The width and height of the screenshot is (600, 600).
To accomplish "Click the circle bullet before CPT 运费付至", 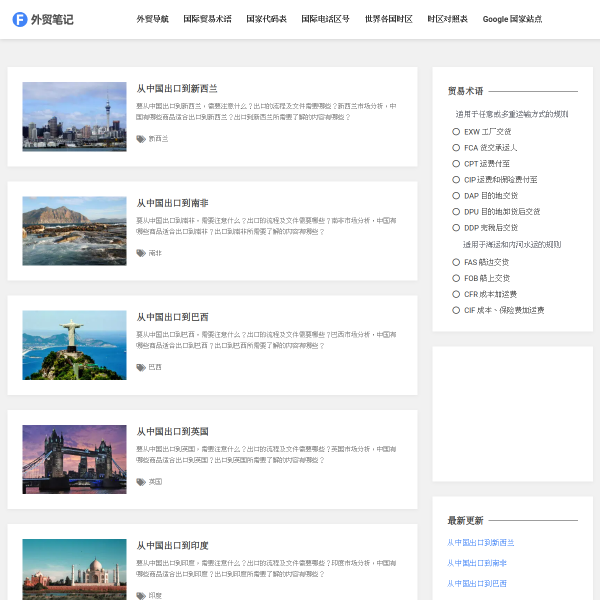I will [x=456, y=164].
